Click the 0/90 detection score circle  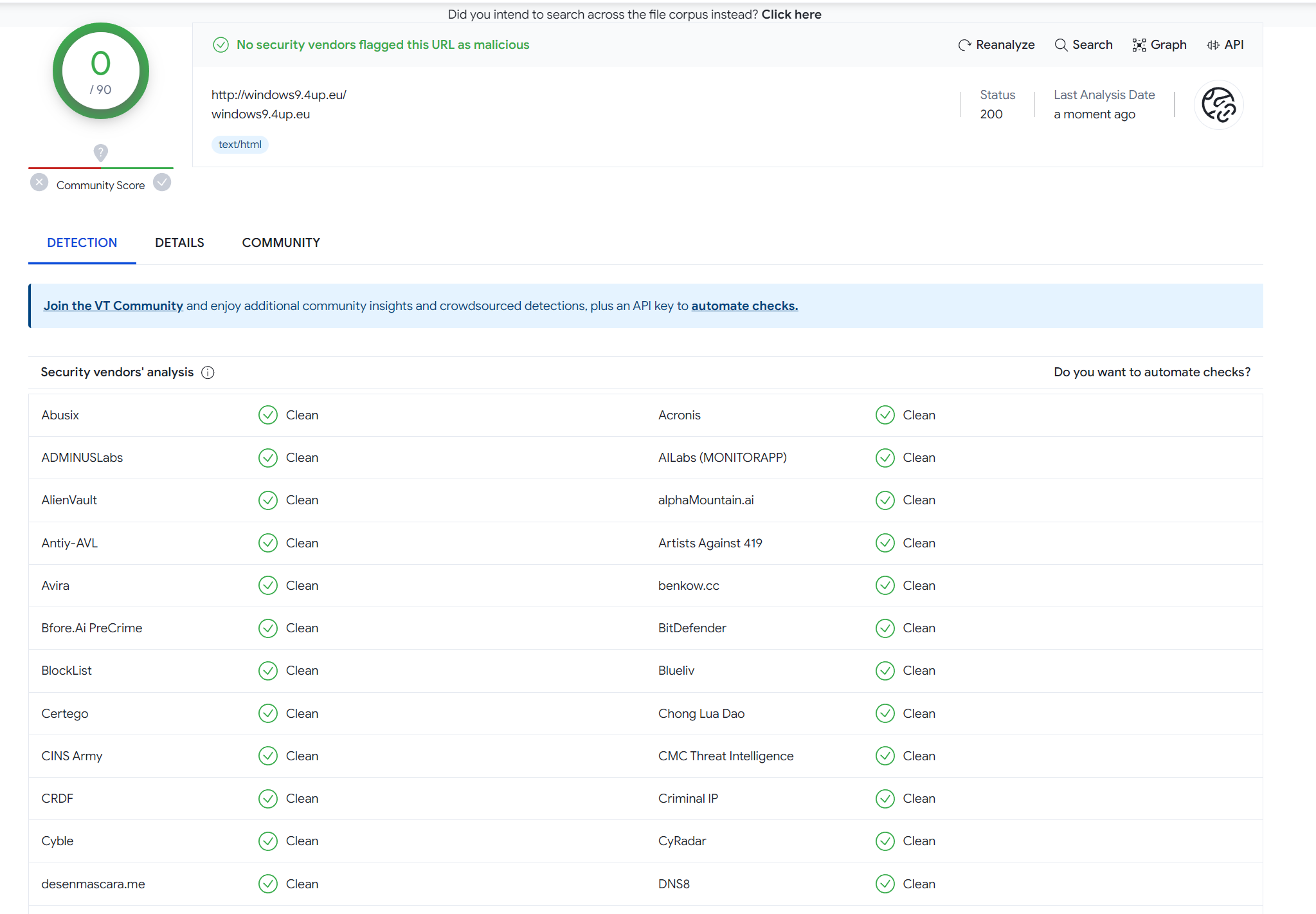click(101, 71)
